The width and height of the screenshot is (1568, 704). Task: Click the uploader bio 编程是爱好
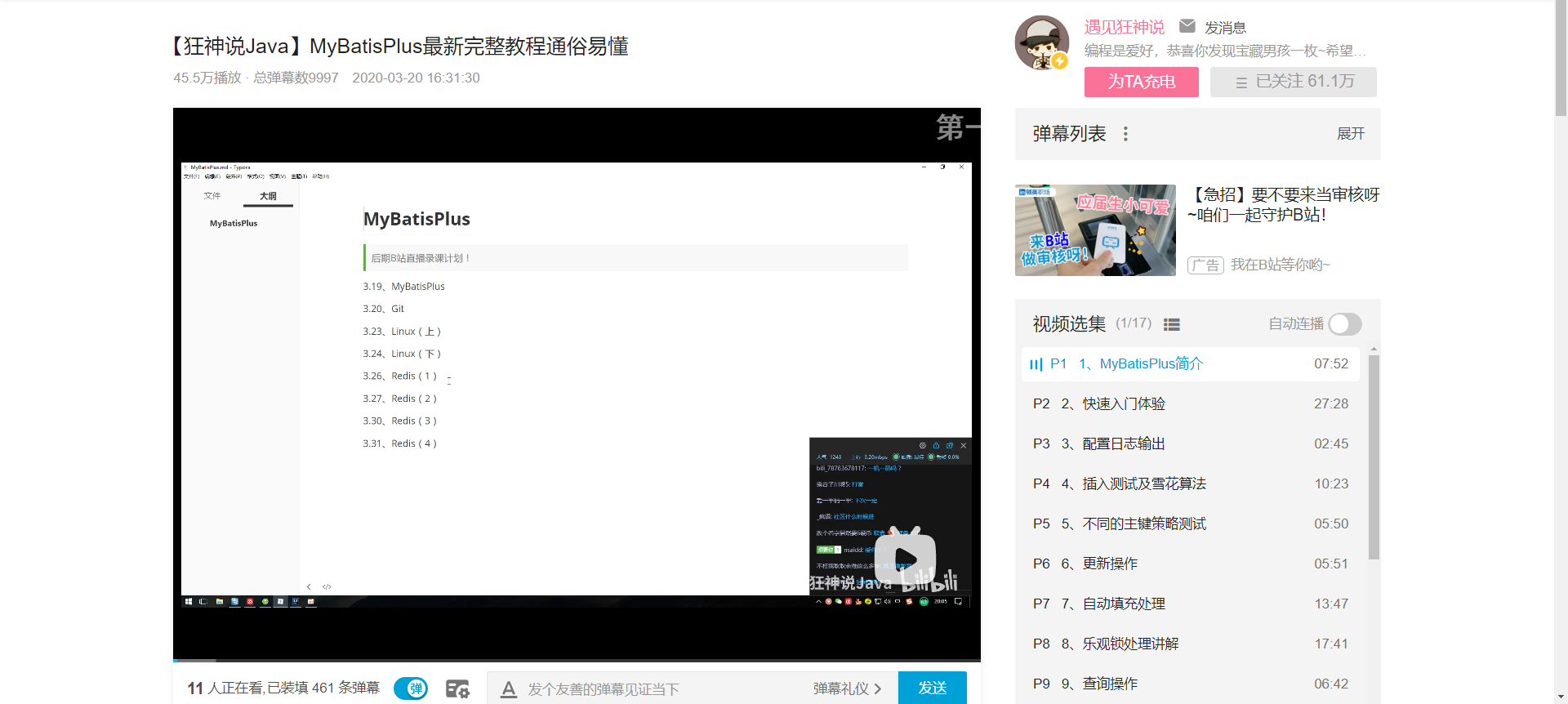coord(1225,51)
